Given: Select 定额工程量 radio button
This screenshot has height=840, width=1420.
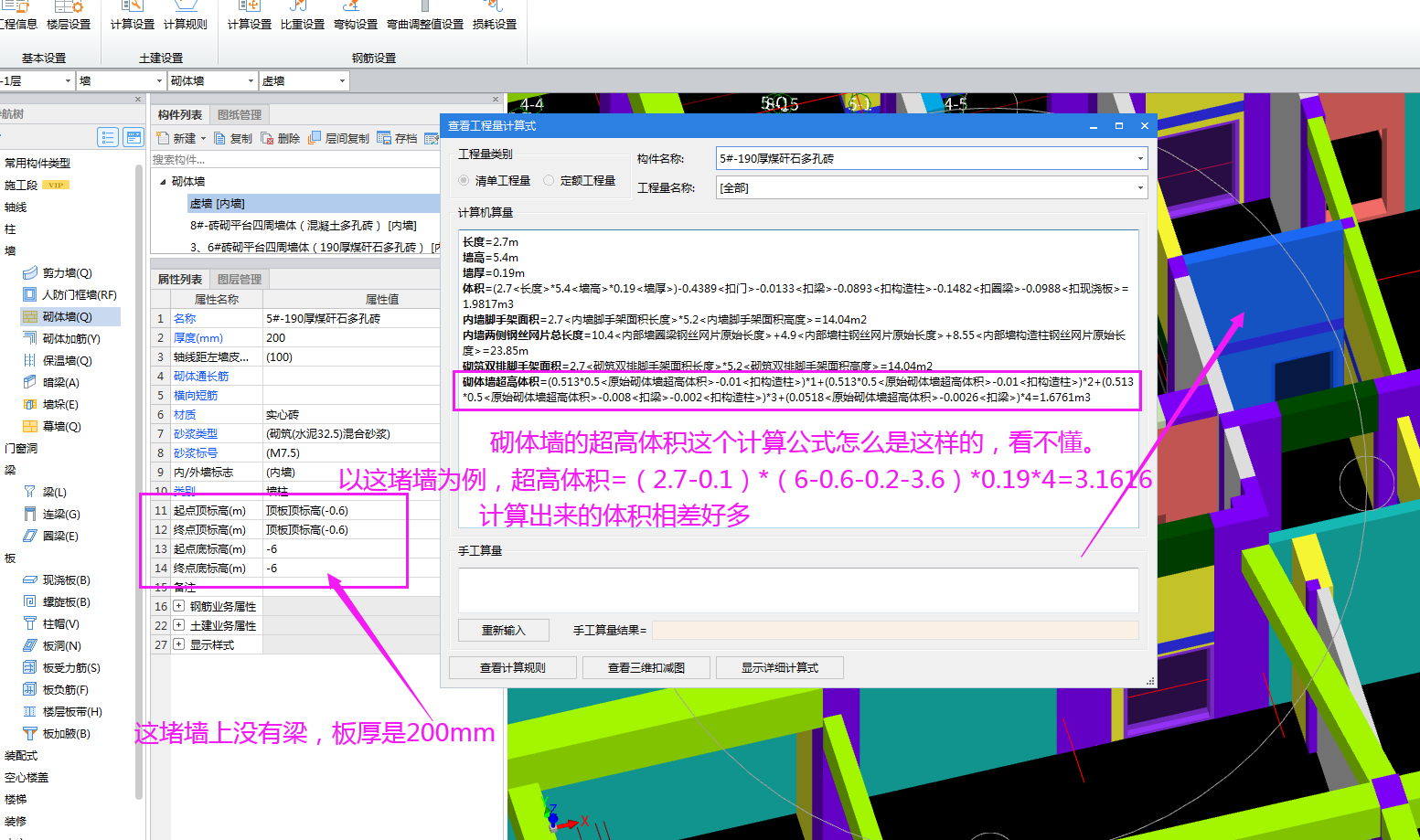Looking at the screenshot, I should [580, 181].
